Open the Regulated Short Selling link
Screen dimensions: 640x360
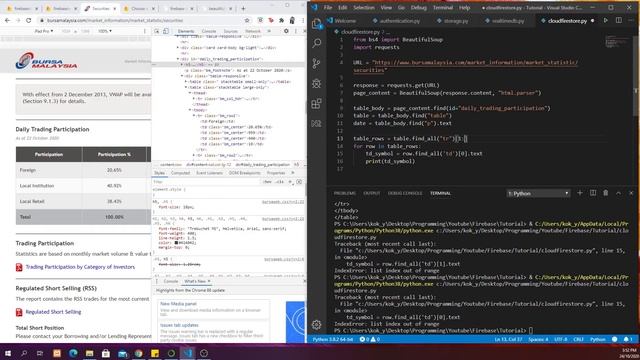[53, 312]
